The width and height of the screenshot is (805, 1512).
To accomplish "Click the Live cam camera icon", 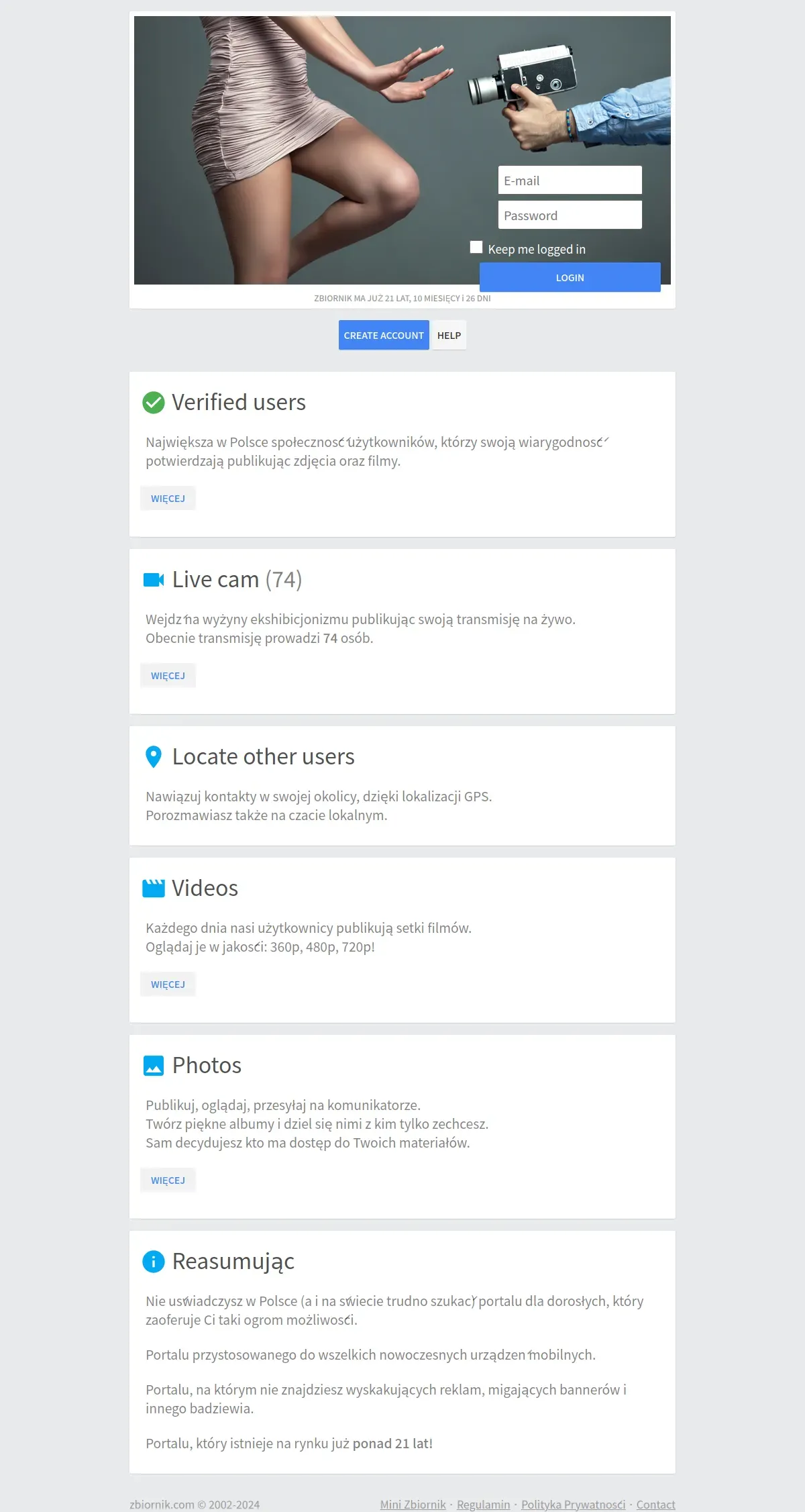I will tap(154, 580).
